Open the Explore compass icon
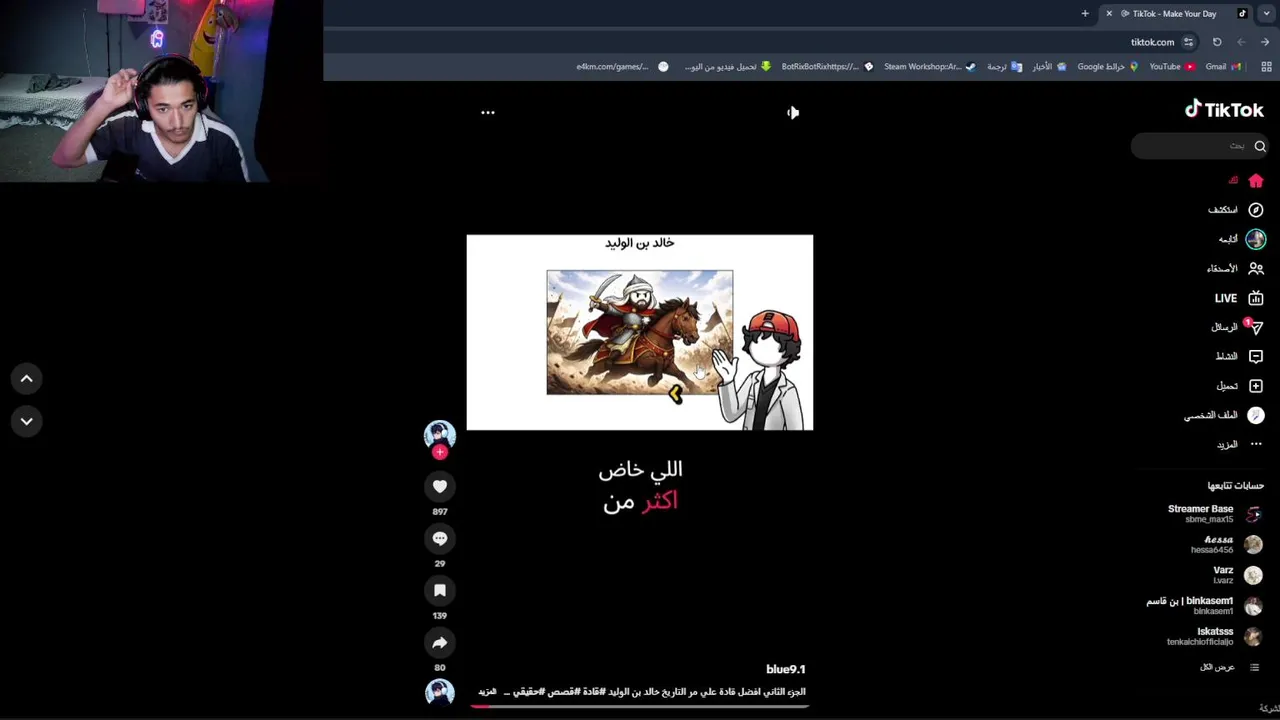Image resolution: width=1280 pixels, height=720 pixels. pyautogui.click(x=1256, y=210)
